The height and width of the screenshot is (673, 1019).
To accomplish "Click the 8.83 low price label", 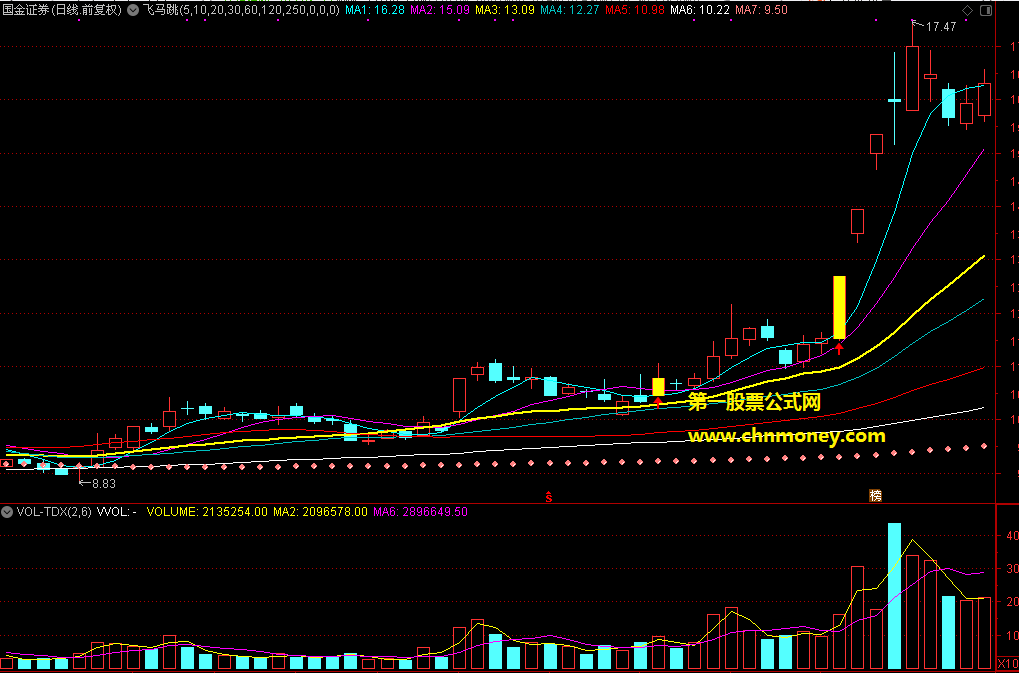I will (x=103, y=484).
